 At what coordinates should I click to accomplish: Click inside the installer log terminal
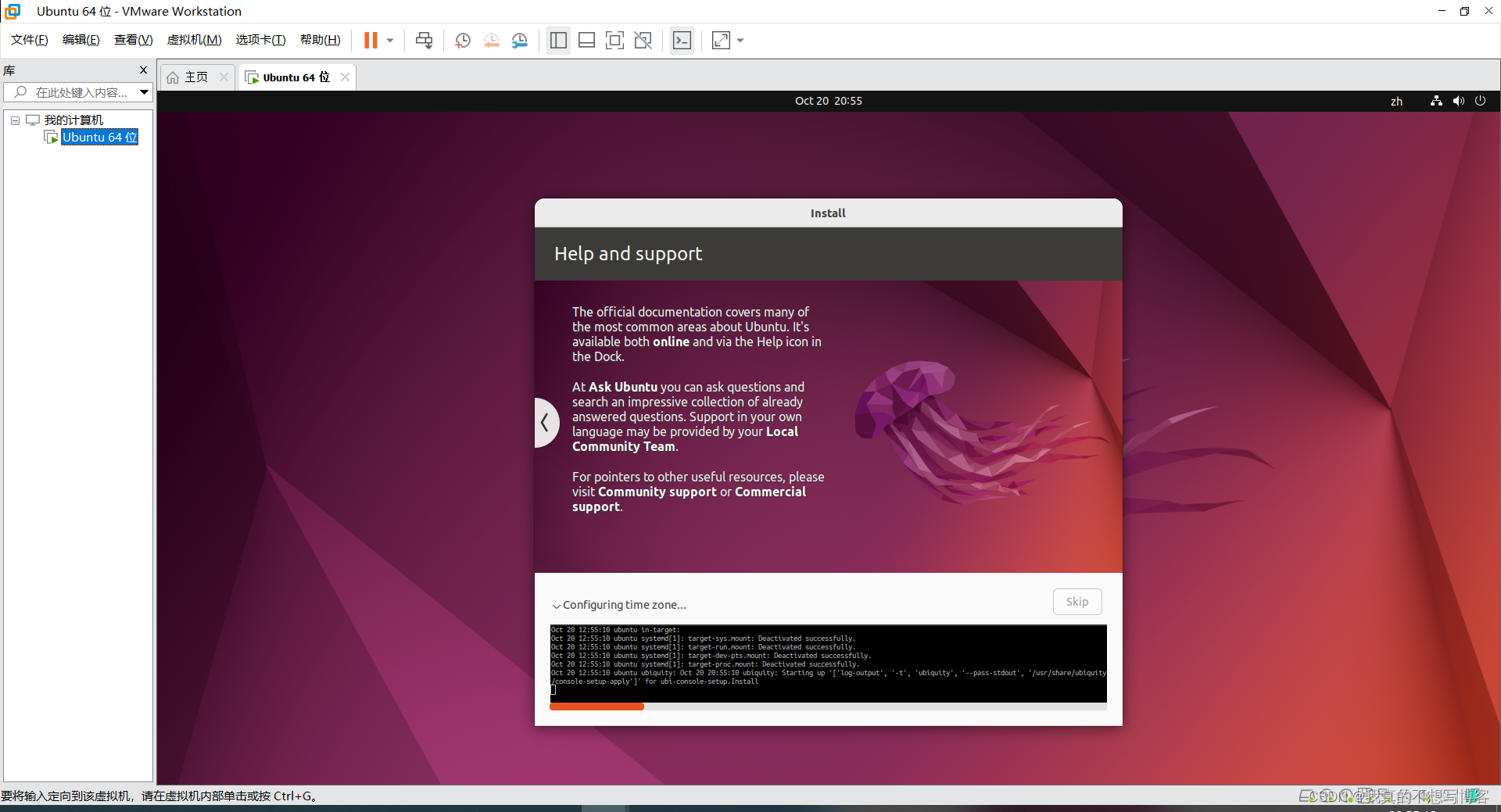(x=828, y=664)
